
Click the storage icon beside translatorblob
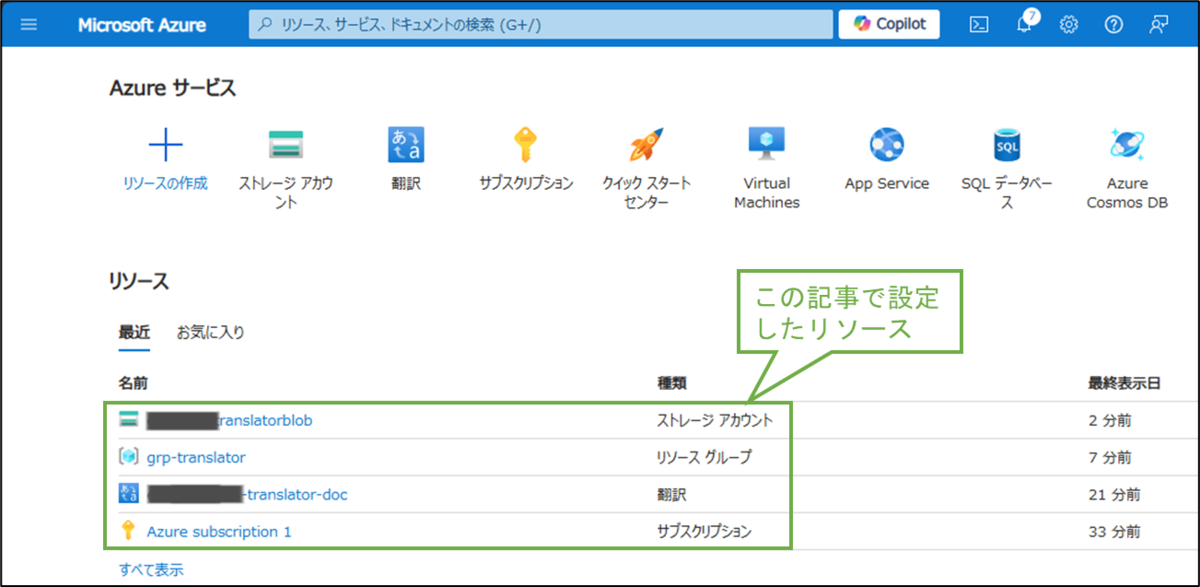coord(128,420)
